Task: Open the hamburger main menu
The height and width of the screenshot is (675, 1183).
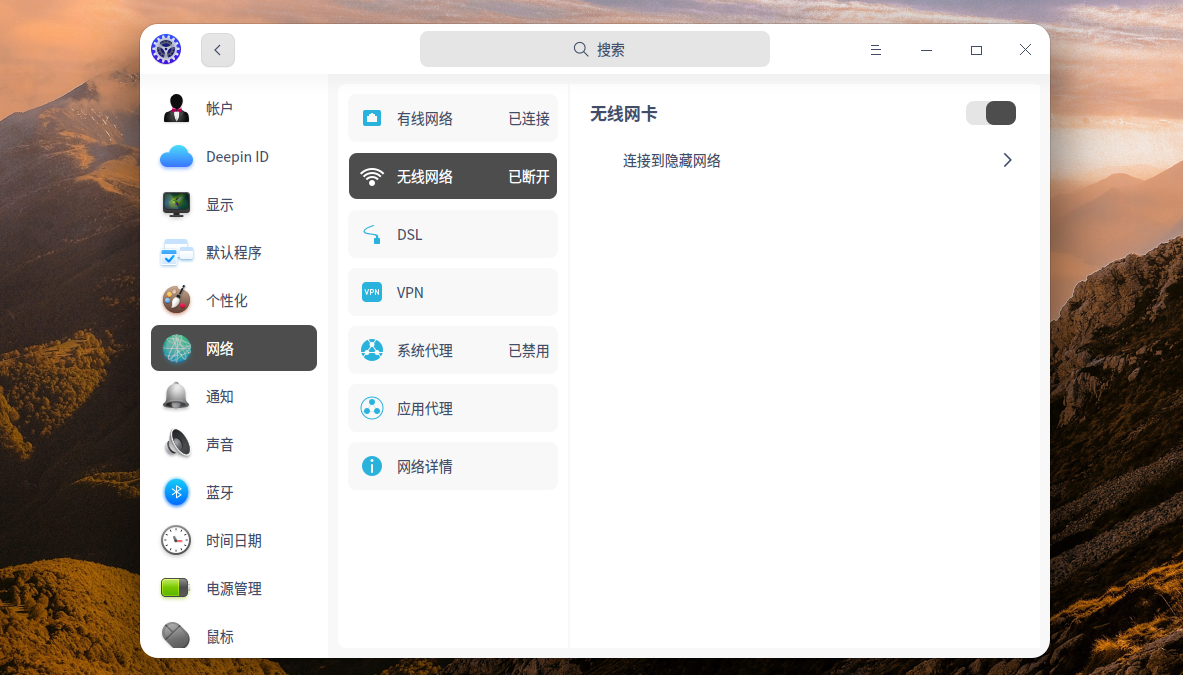Action: [875, 50]
